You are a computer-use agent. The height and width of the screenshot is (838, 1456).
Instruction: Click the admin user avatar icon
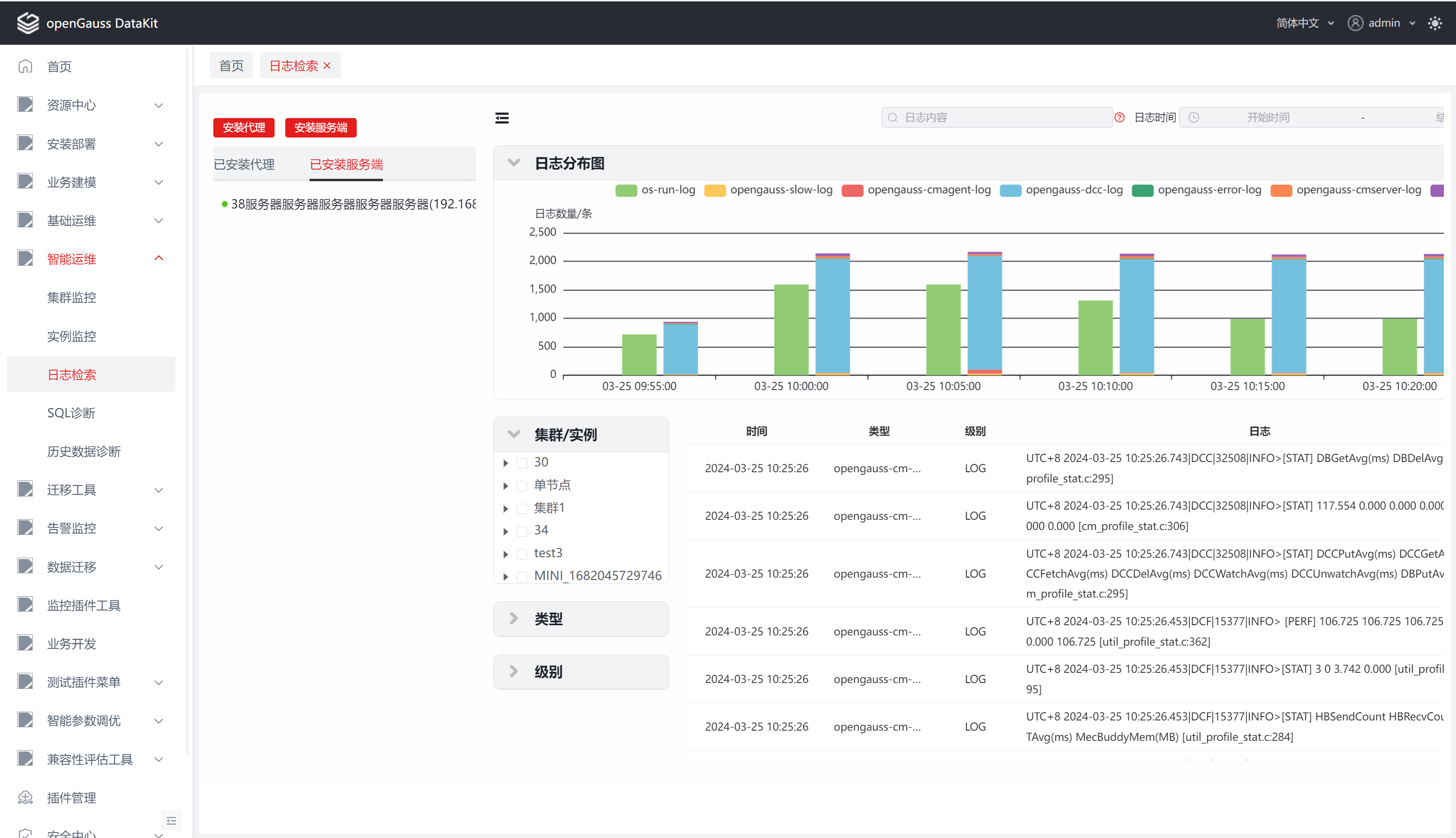pos(1355,23)
